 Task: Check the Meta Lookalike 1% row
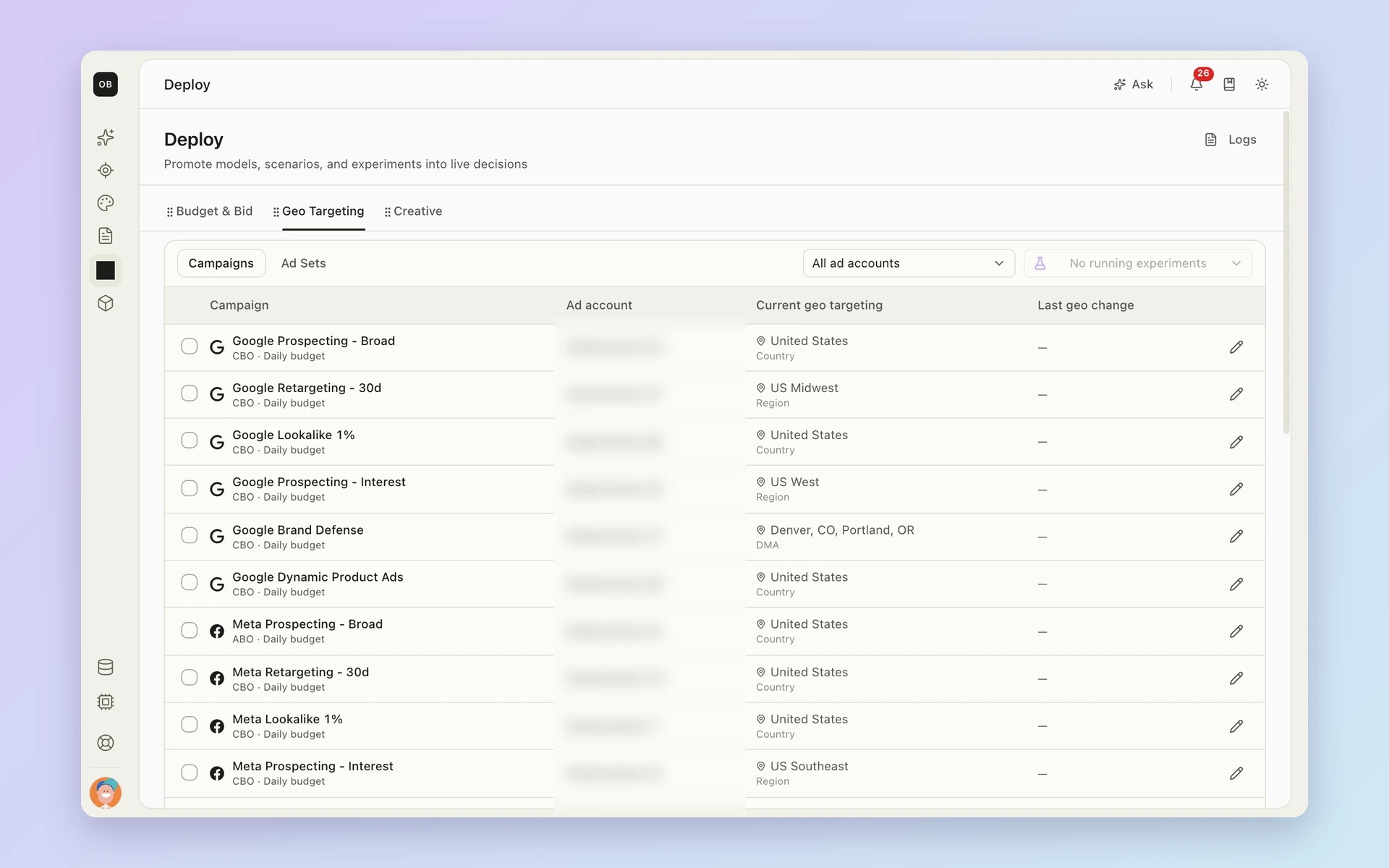(190, 725)
